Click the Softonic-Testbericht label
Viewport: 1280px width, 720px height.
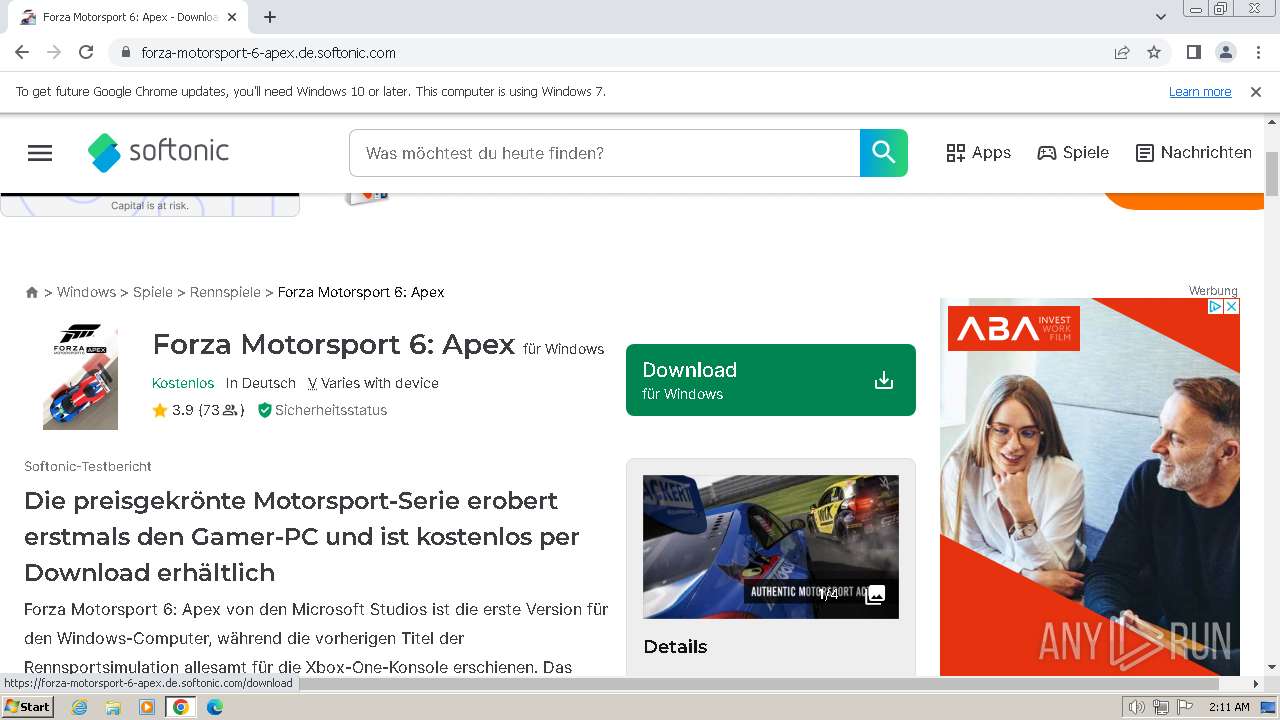coord(88,467)
